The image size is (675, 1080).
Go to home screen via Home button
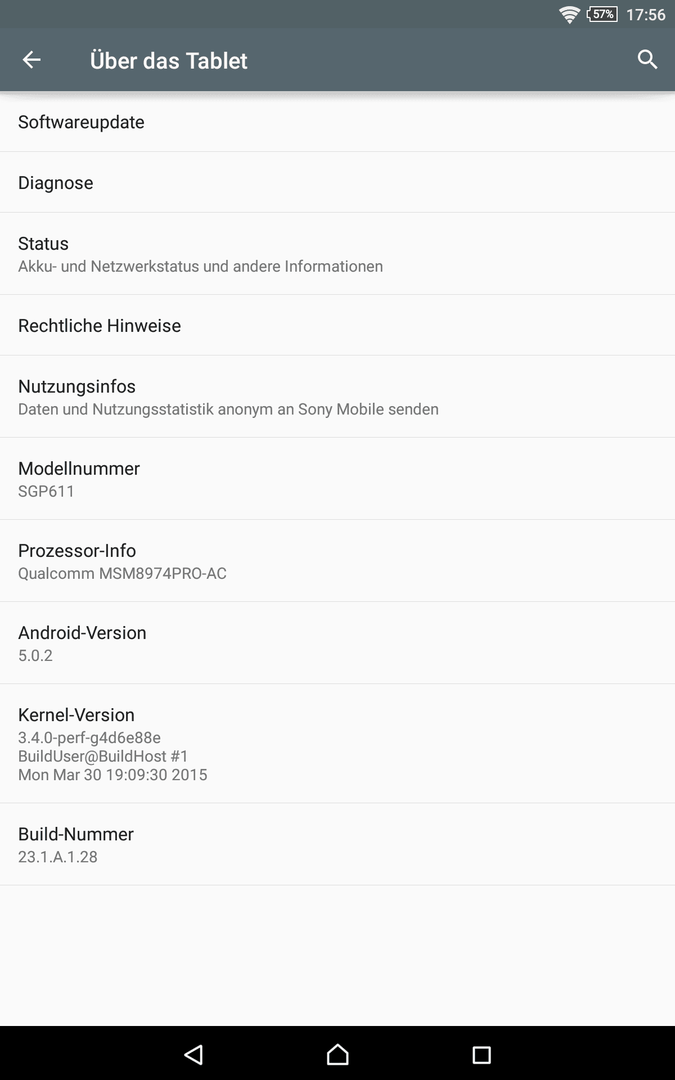(x=338, y=1054)
